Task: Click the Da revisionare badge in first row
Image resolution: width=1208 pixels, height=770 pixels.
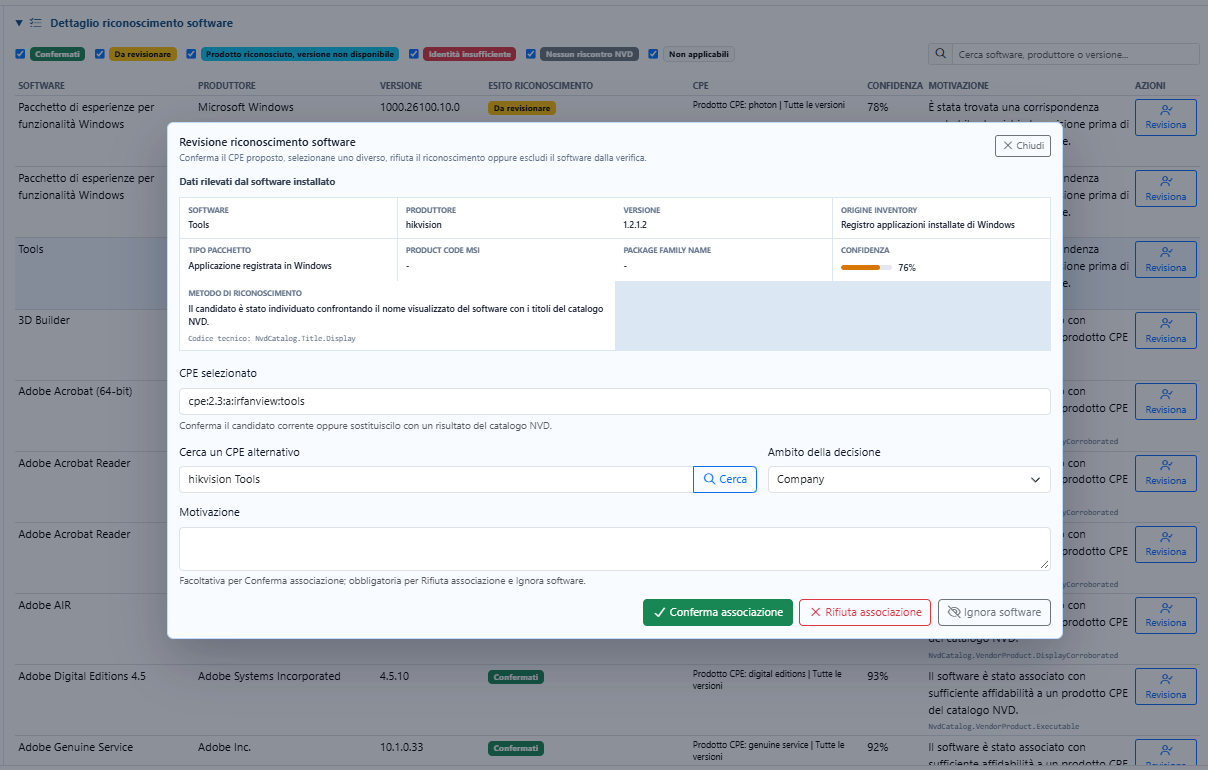Action: point(522,107)
